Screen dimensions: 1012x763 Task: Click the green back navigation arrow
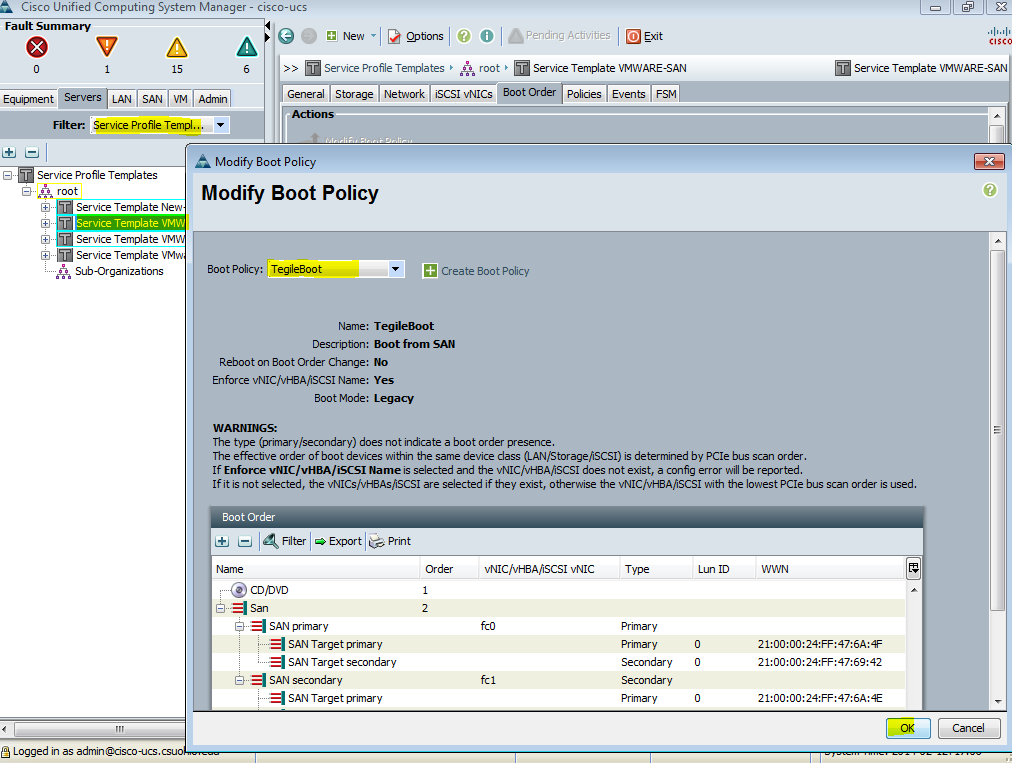[x=286, y=36]
